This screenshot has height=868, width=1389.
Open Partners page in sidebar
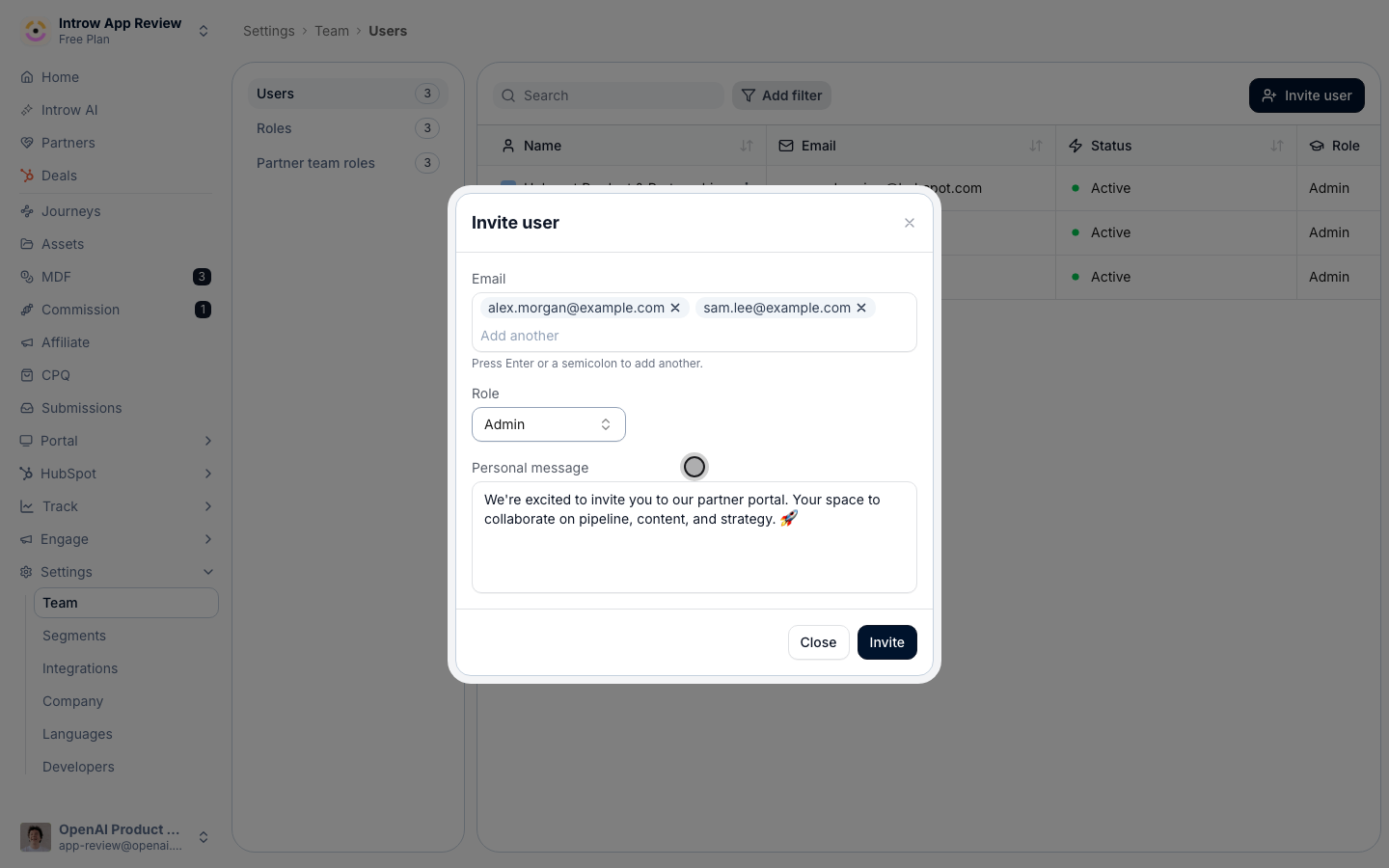[68, 143]
